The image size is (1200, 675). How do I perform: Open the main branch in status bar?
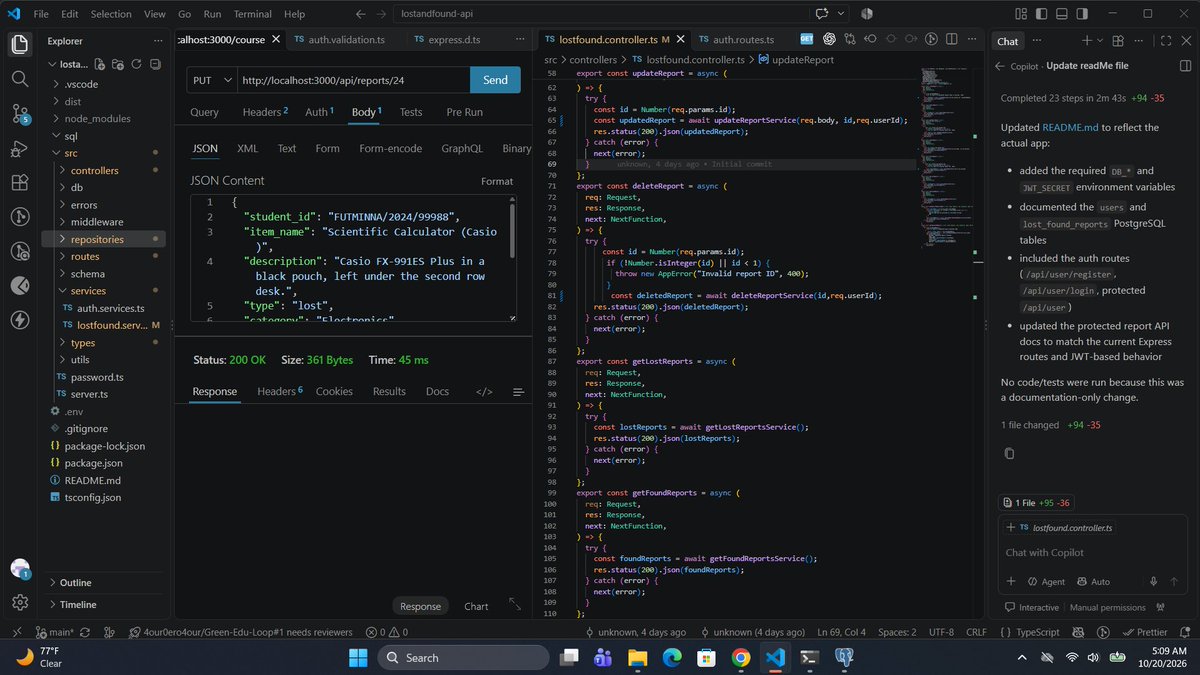(x=54, y=632)
